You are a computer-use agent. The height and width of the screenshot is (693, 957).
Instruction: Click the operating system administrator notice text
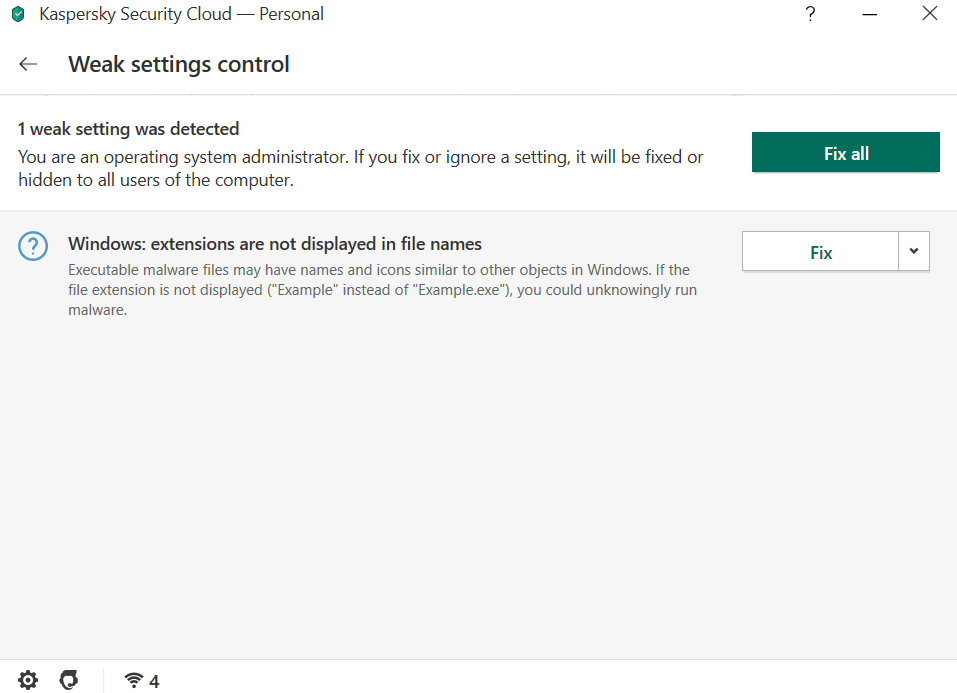360,169
